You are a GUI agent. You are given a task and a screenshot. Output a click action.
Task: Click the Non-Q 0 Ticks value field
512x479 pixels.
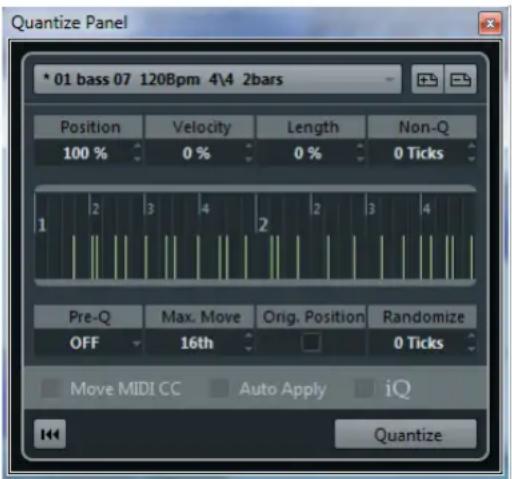coord(419,153)
